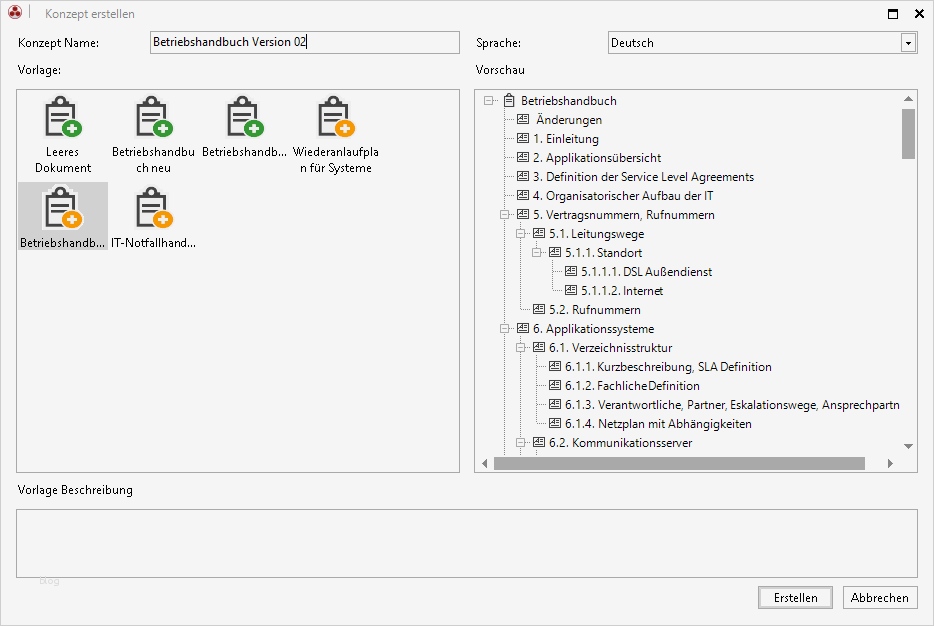Click the highlighted Betriebshandb... template with the orange plus
The width and height of the screenshot is (934, 626).
coord(63,217)
